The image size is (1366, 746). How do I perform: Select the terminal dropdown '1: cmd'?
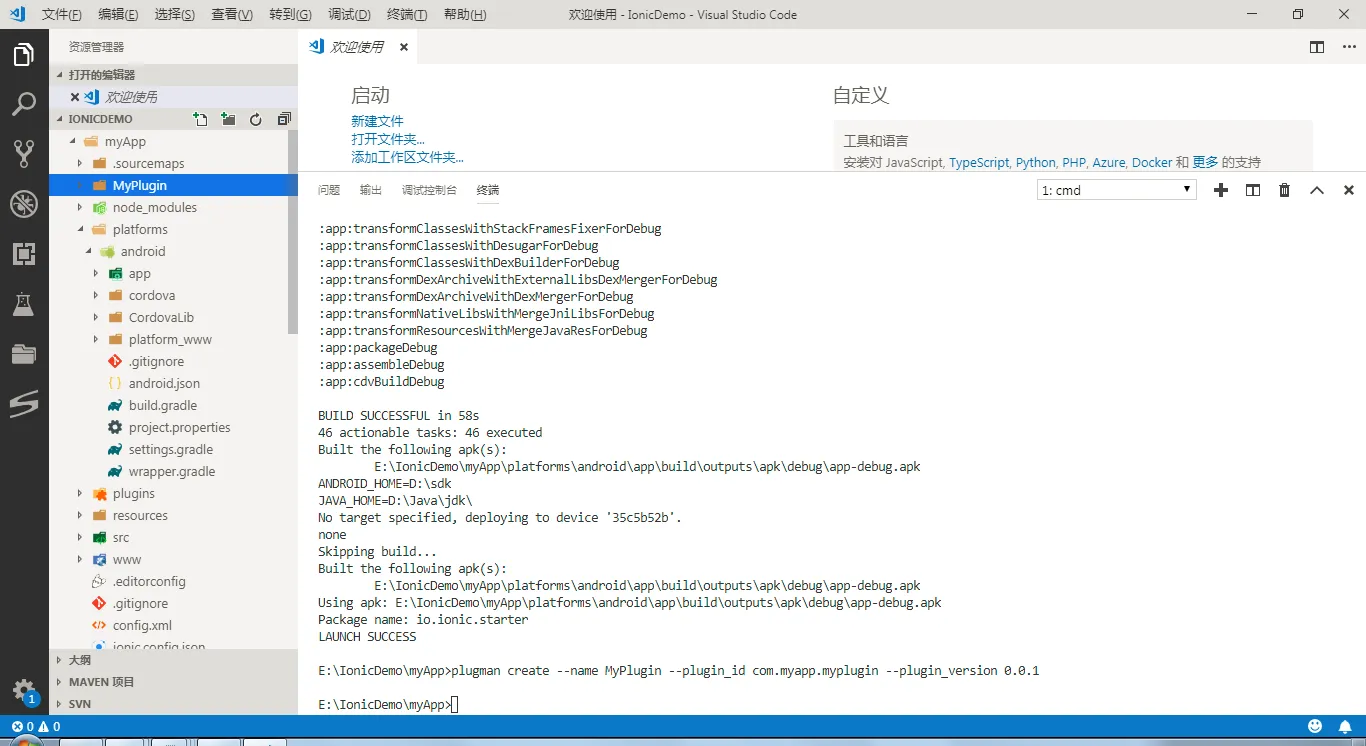pos(1116,190)
